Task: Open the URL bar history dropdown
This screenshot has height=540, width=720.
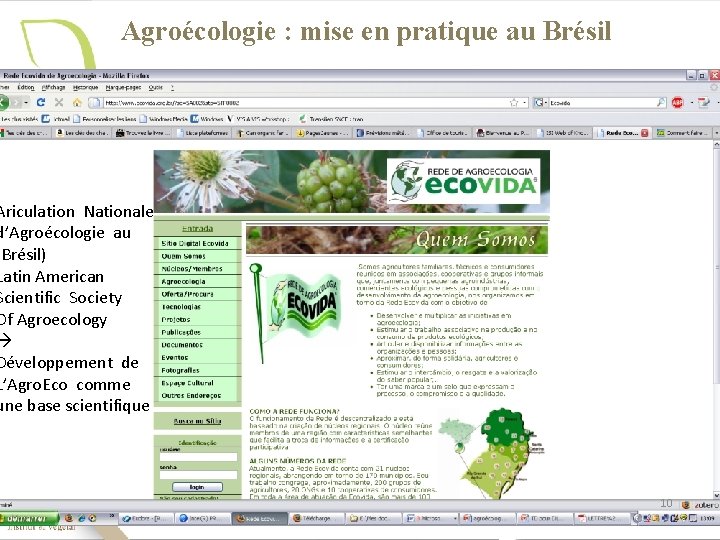Action: tap(525, 103)
